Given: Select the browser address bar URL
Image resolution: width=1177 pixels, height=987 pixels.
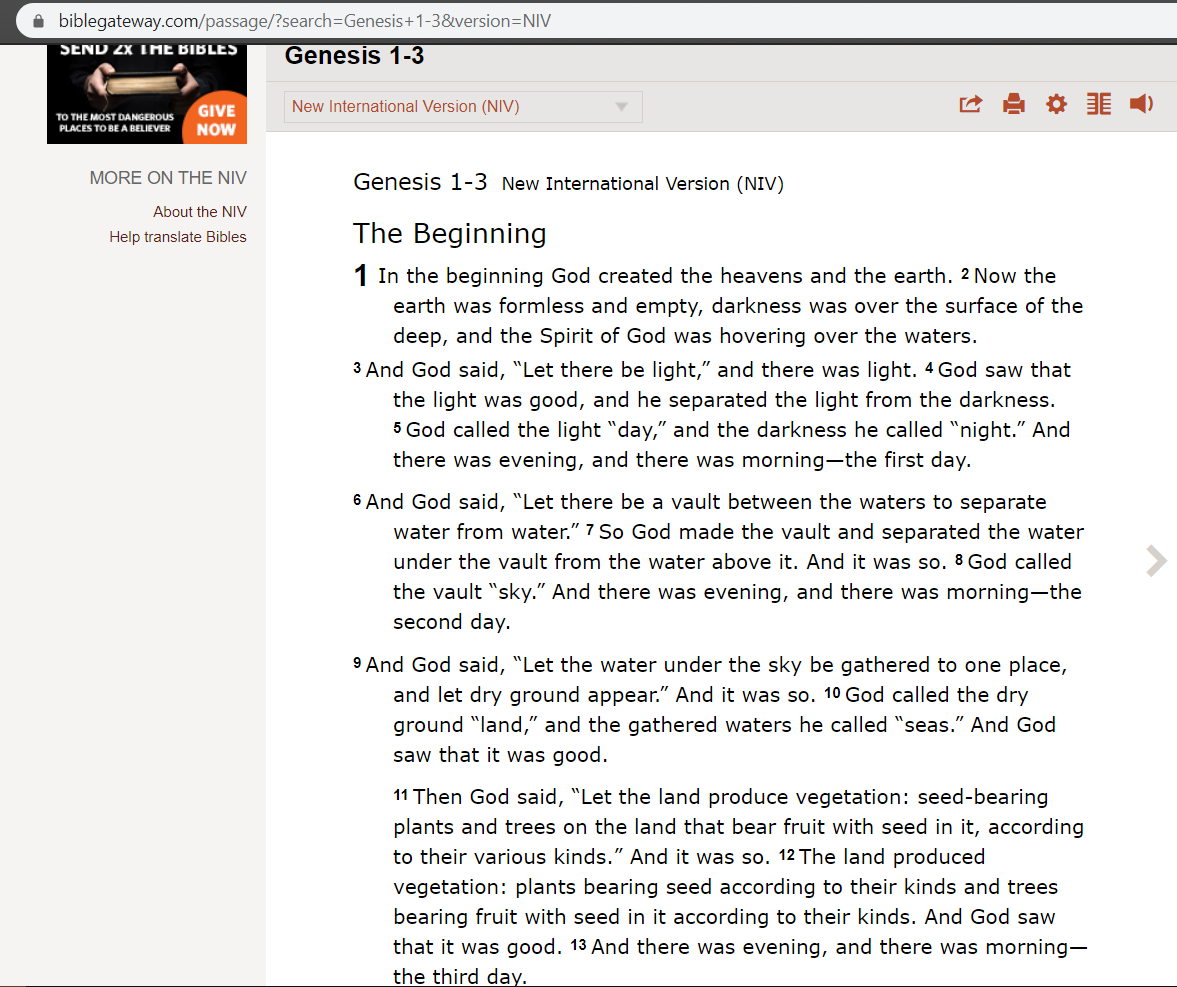Looking at the screenshot, I should point(305,21).
